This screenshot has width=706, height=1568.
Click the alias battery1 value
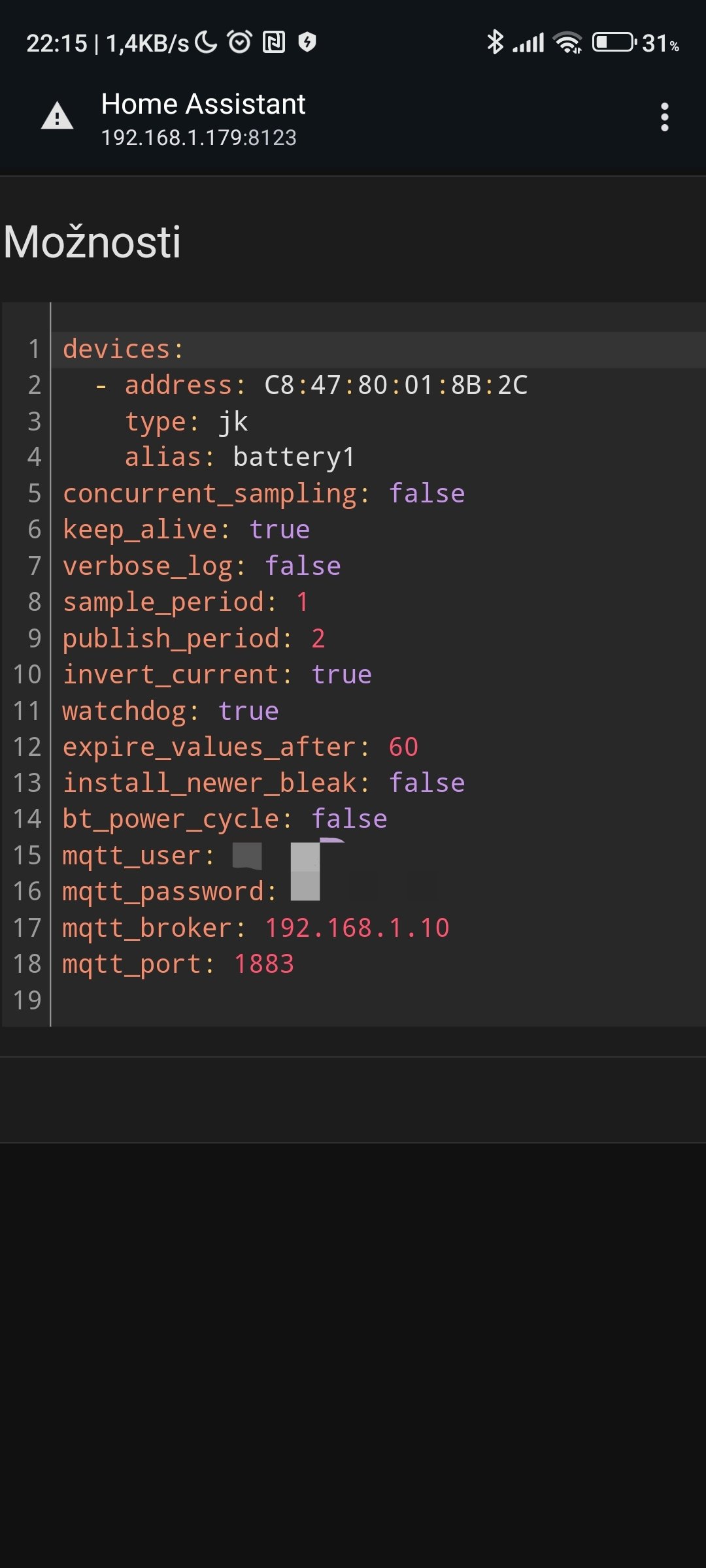click(294, 457)
